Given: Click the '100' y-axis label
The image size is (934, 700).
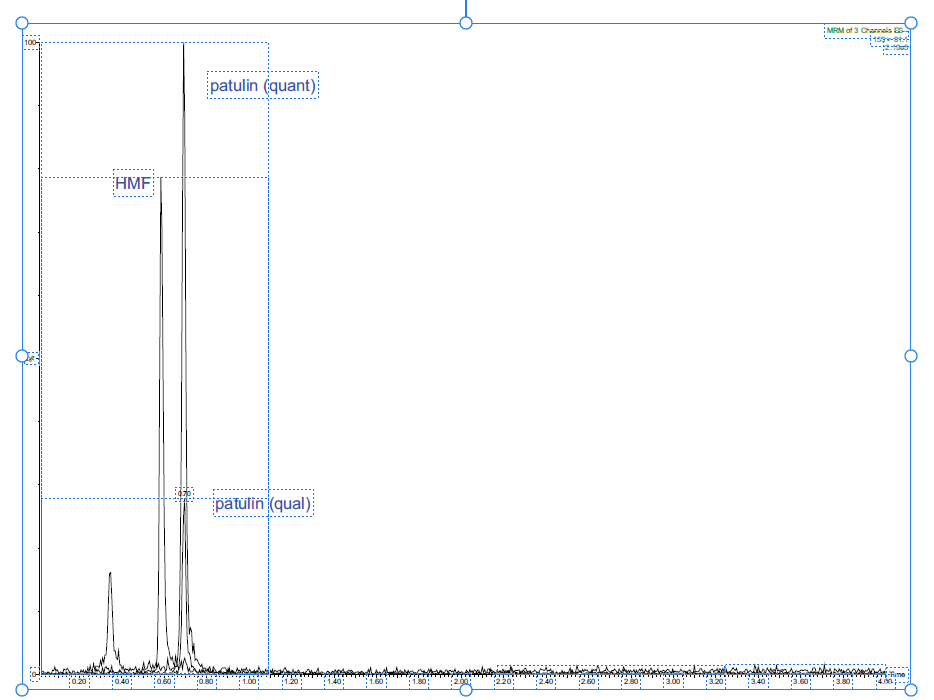Looking at the screenshot, I should coord(30,42).
